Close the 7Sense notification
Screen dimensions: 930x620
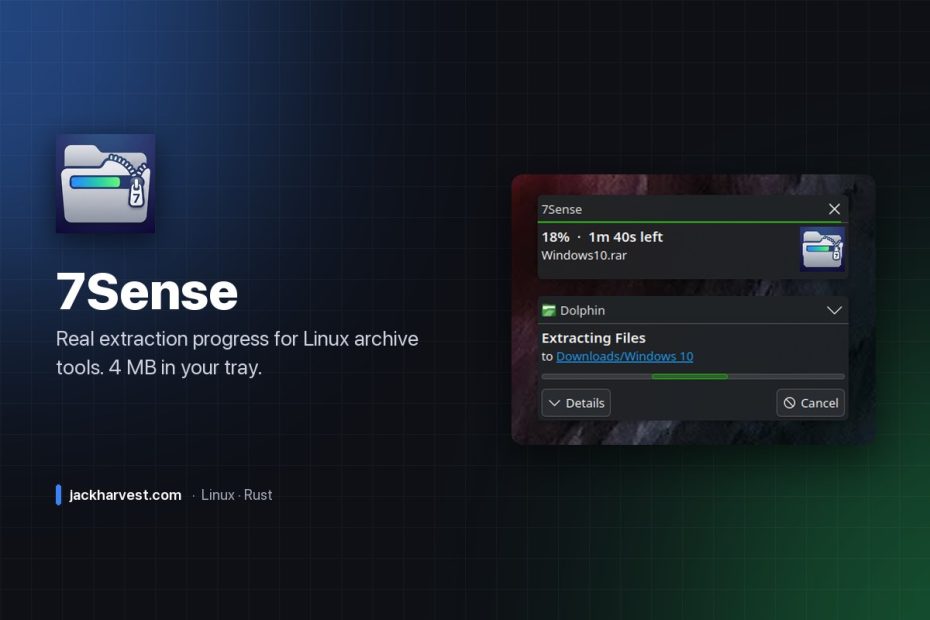click(x=834, y=209)
